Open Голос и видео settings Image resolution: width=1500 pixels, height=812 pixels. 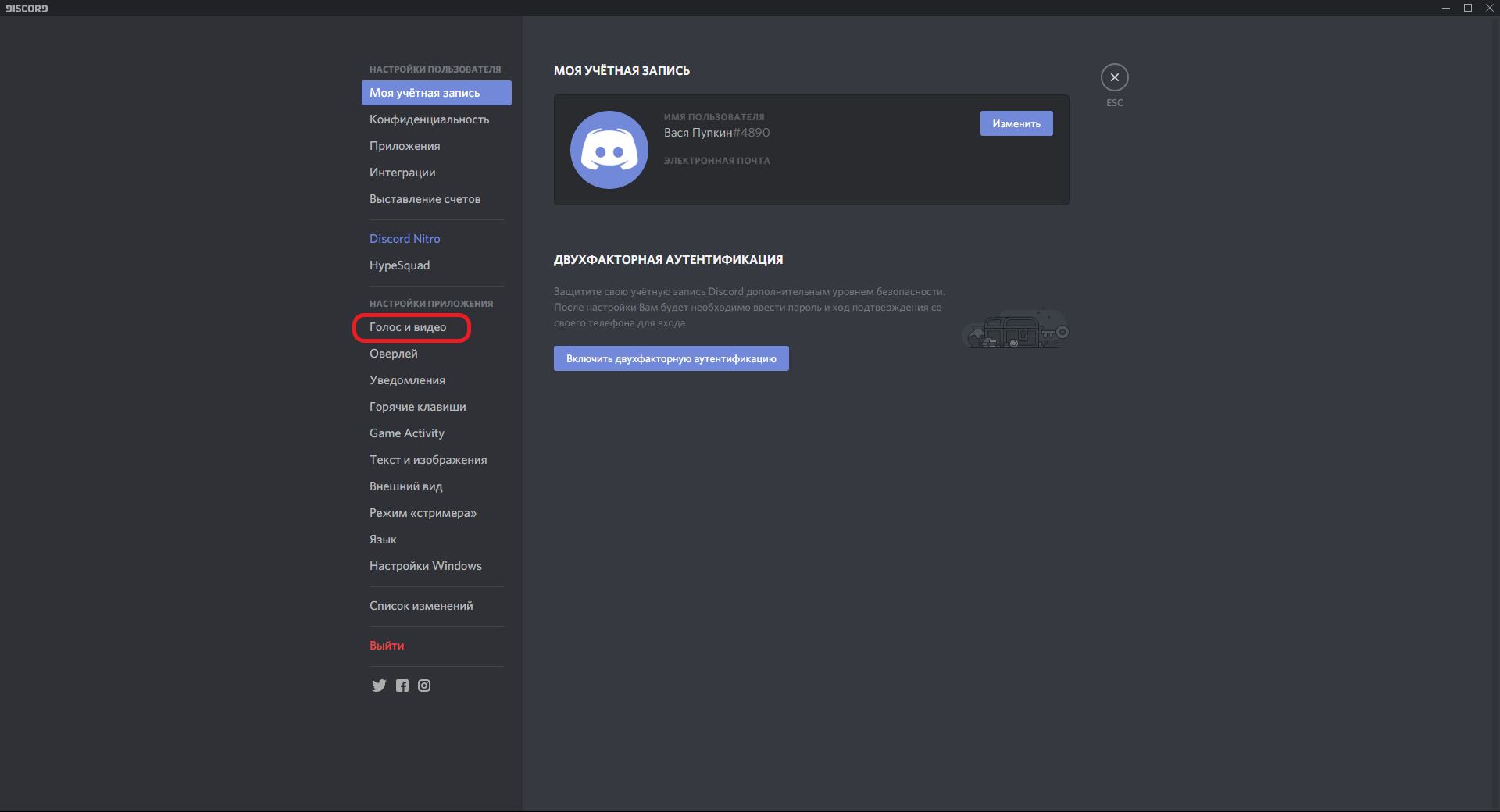(437, 327)
